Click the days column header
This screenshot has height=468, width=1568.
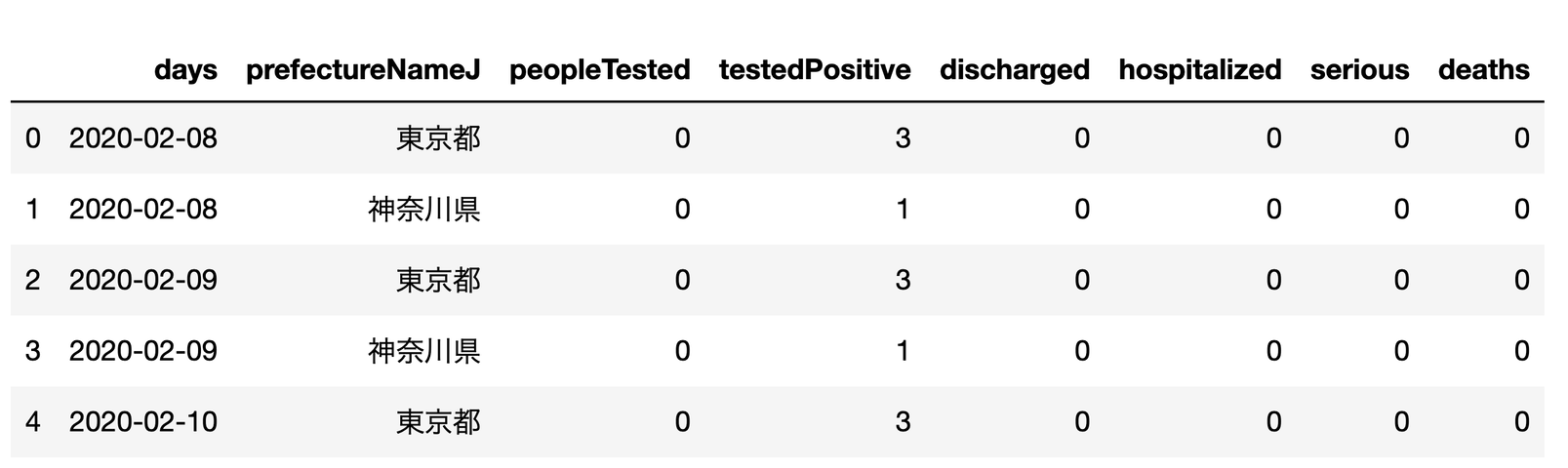(x=185, y=70)
